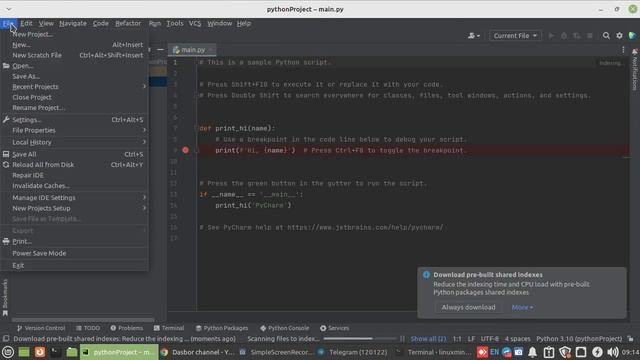Open the Linux Mint start menu icon
640x360 pixels.
(8, 352)
